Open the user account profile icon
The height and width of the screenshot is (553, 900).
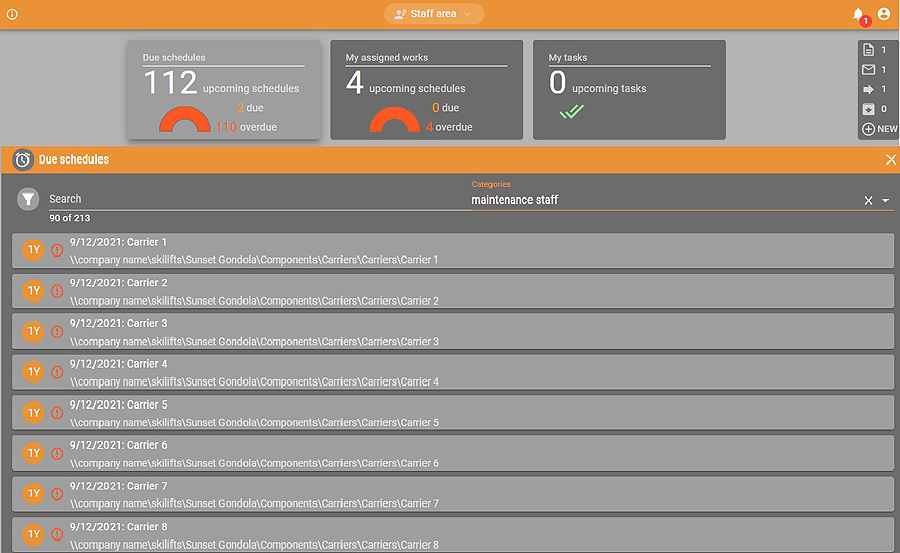pyautogui.click(x=883, y=14)
